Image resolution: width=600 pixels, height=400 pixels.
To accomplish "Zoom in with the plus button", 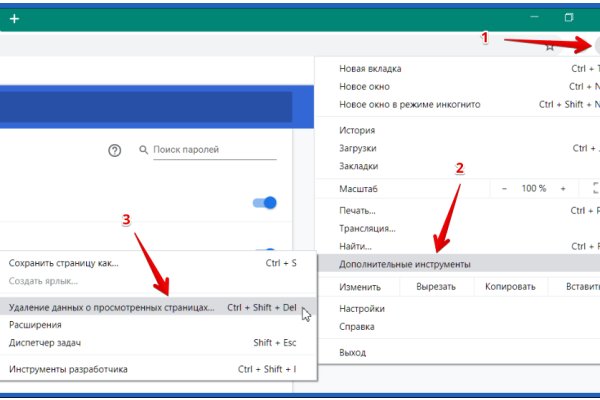I will pos(564,188).
